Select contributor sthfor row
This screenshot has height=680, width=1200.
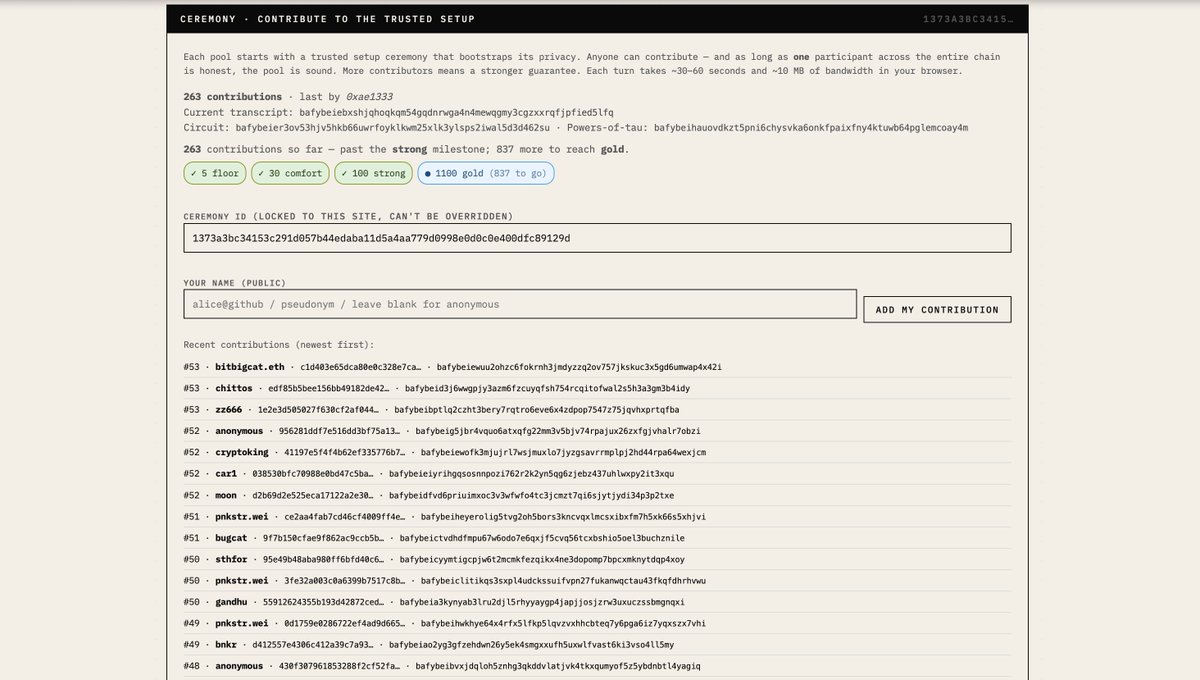click(x=597, y=559)
